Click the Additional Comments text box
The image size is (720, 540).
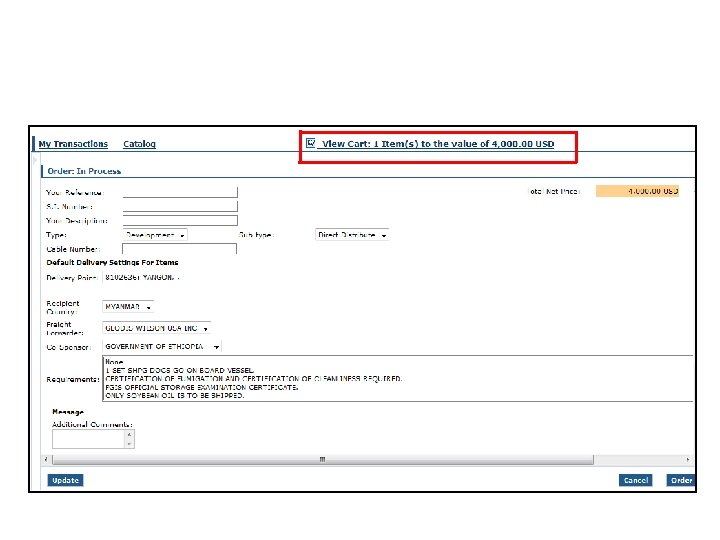pyautogui.click(x=89, y=439)
